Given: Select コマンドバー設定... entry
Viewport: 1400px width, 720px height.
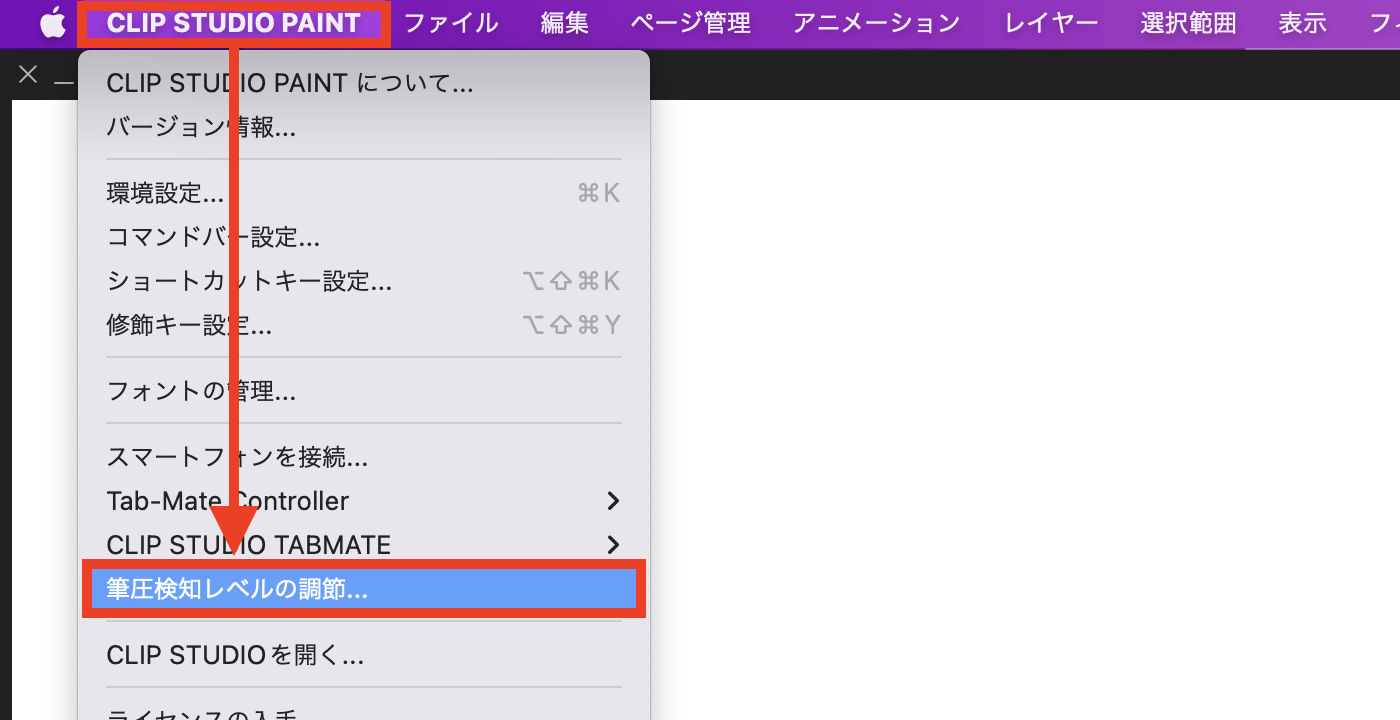Looking at the screenshot, I should point(213,237).
